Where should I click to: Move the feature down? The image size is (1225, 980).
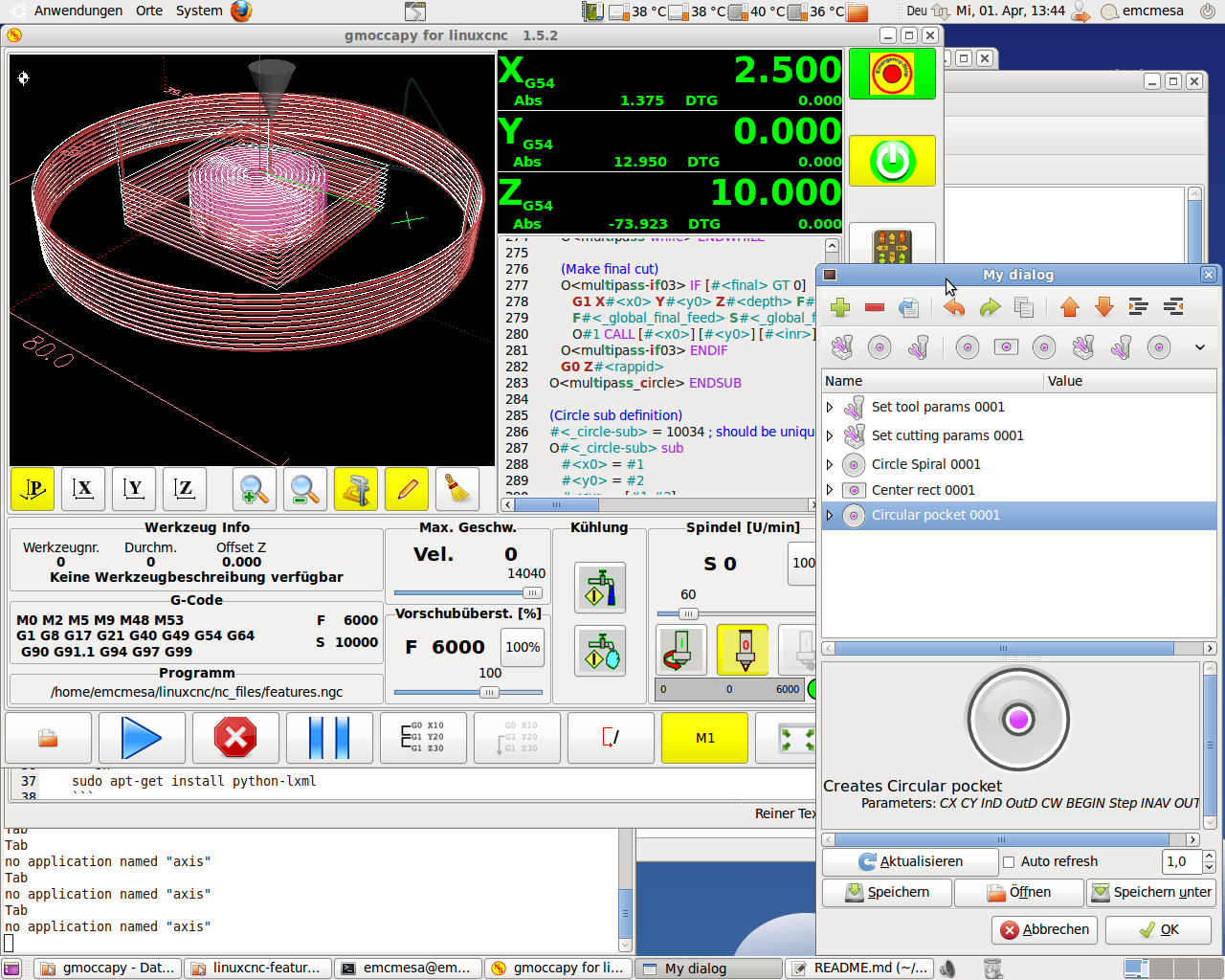(1104, 307)
